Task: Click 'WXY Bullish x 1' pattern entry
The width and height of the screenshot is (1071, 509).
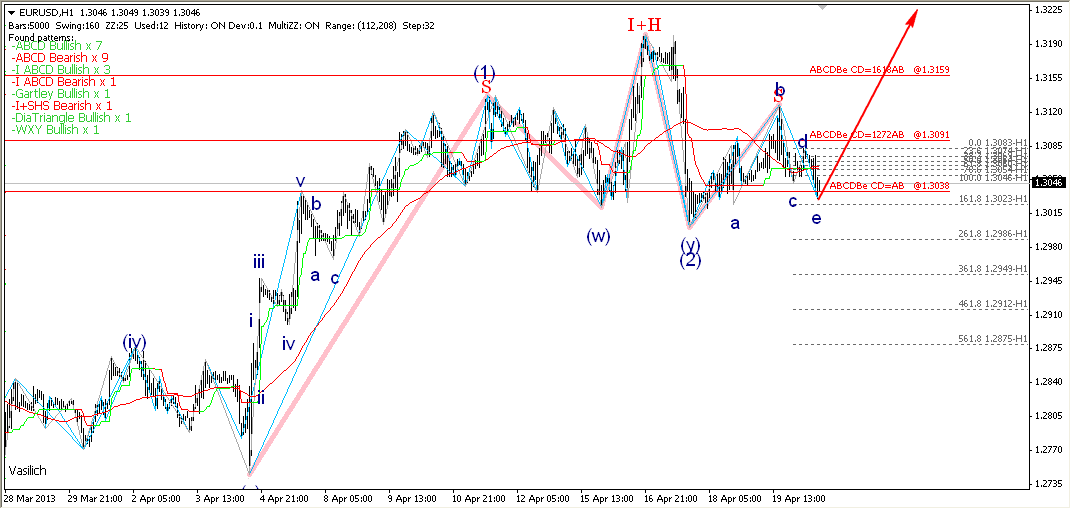Action: point(58,129)
